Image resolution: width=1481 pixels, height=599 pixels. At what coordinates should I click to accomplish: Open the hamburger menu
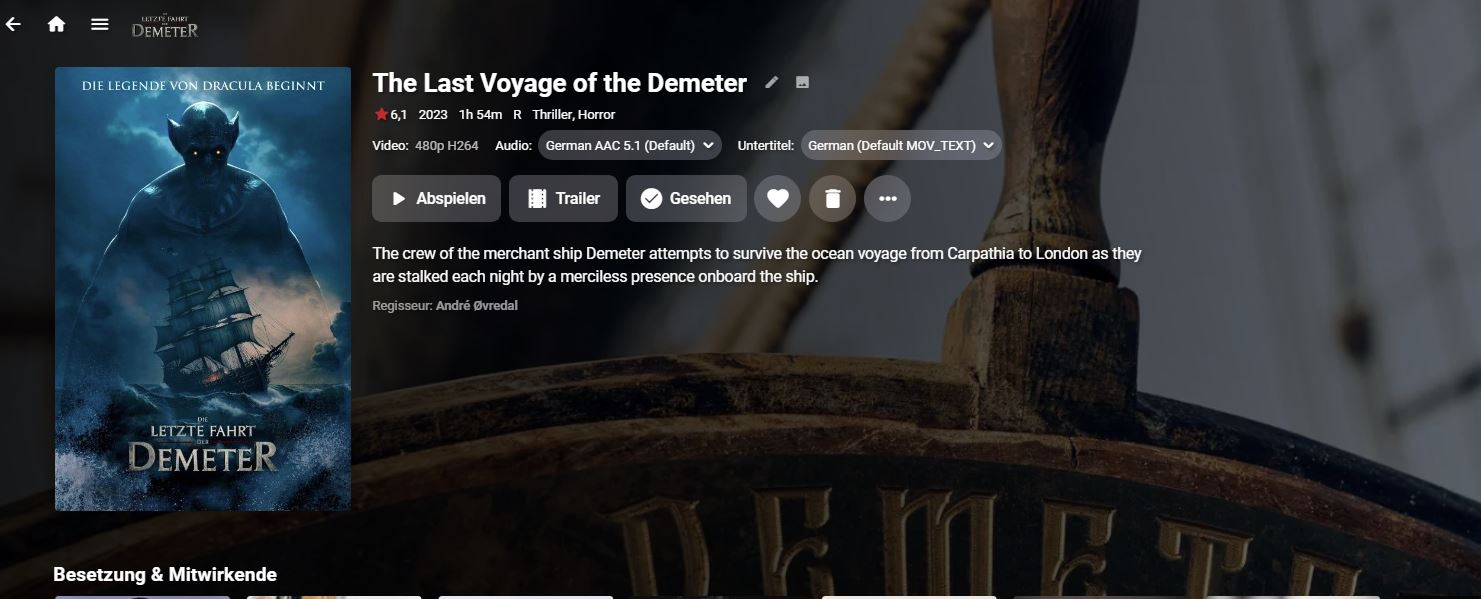(99, 24)
